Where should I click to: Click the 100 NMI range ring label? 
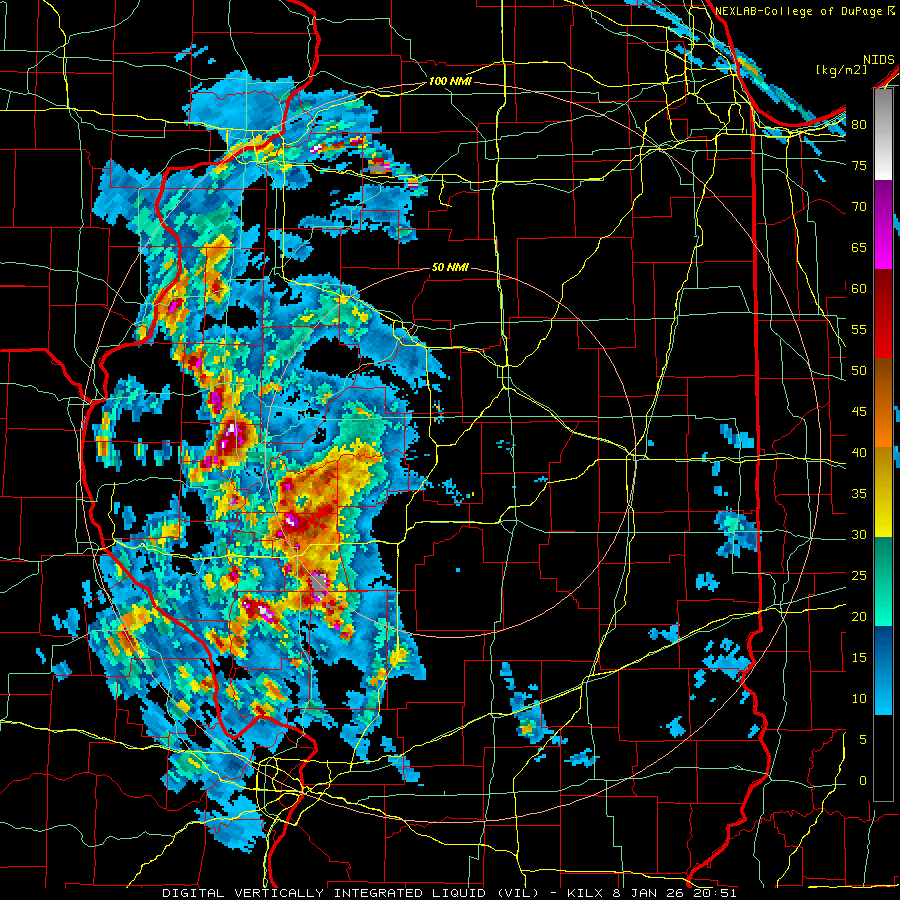[450, 81]
